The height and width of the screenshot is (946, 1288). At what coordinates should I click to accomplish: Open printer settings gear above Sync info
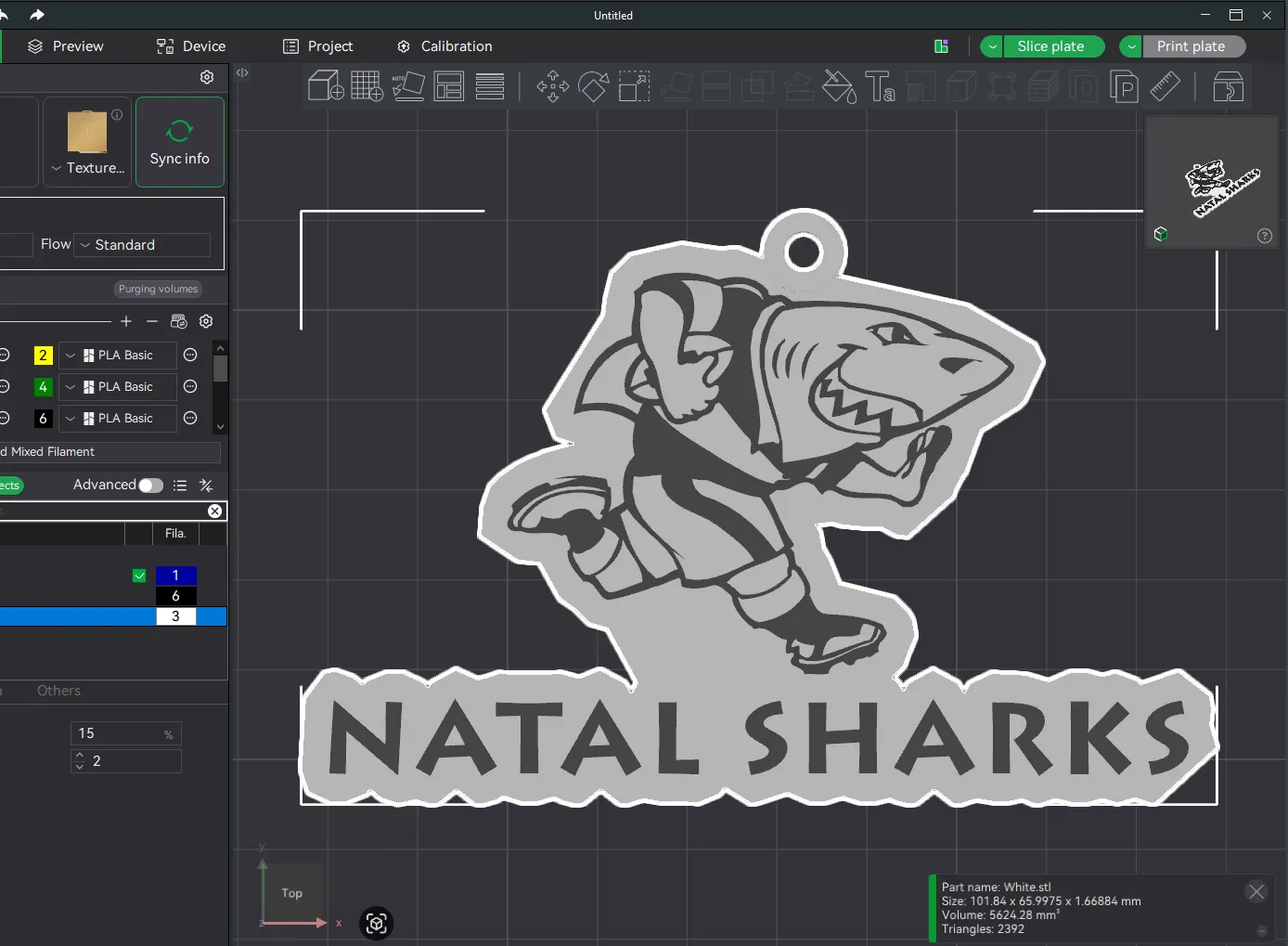(x=207, y=77)
